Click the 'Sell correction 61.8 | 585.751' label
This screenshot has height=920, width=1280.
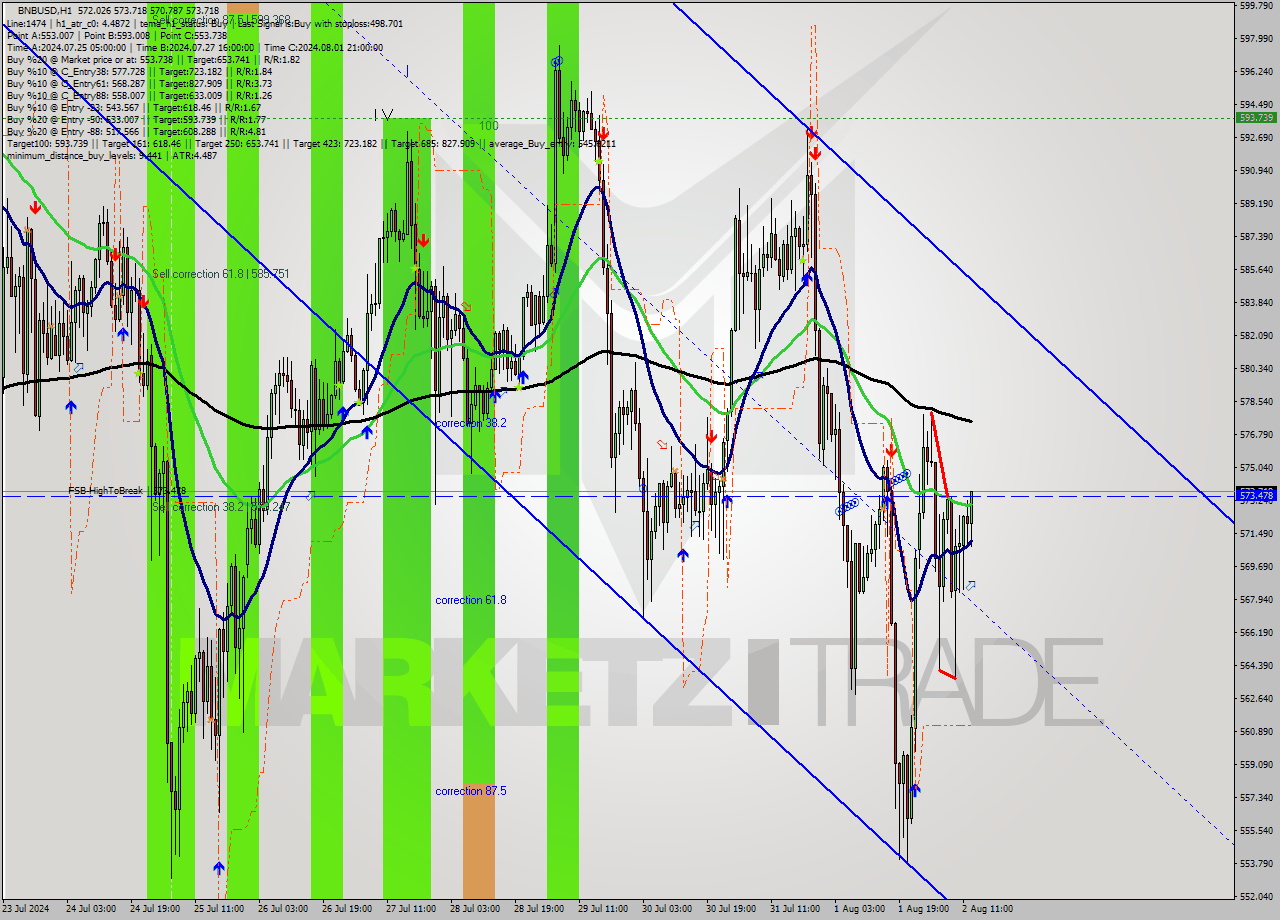coord(221,273)
